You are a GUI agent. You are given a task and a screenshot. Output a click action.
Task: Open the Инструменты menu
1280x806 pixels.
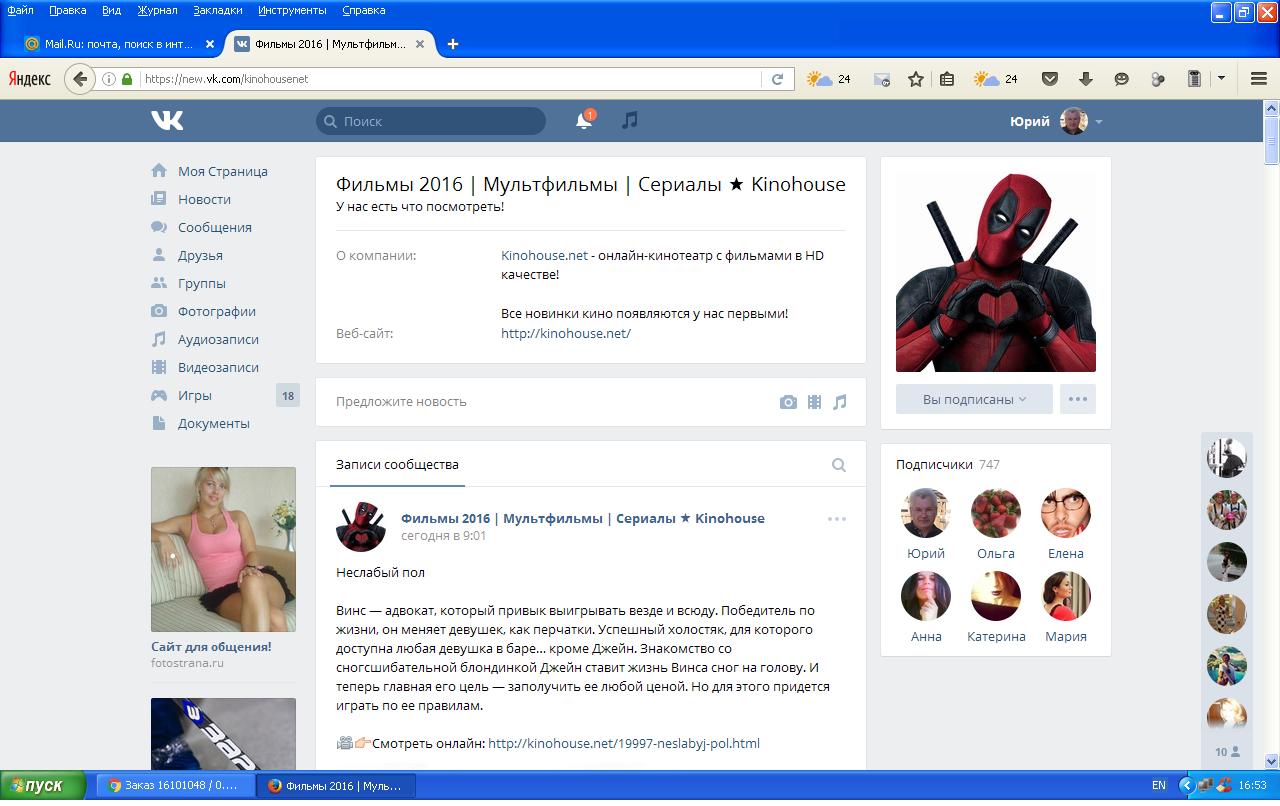(292, 10)
